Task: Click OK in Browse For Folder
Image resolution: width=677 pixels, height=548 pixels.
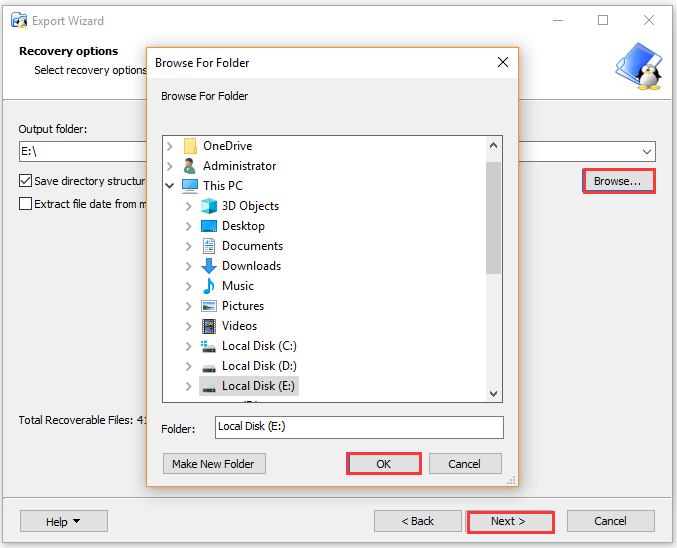Action: (x=383, y=464)
